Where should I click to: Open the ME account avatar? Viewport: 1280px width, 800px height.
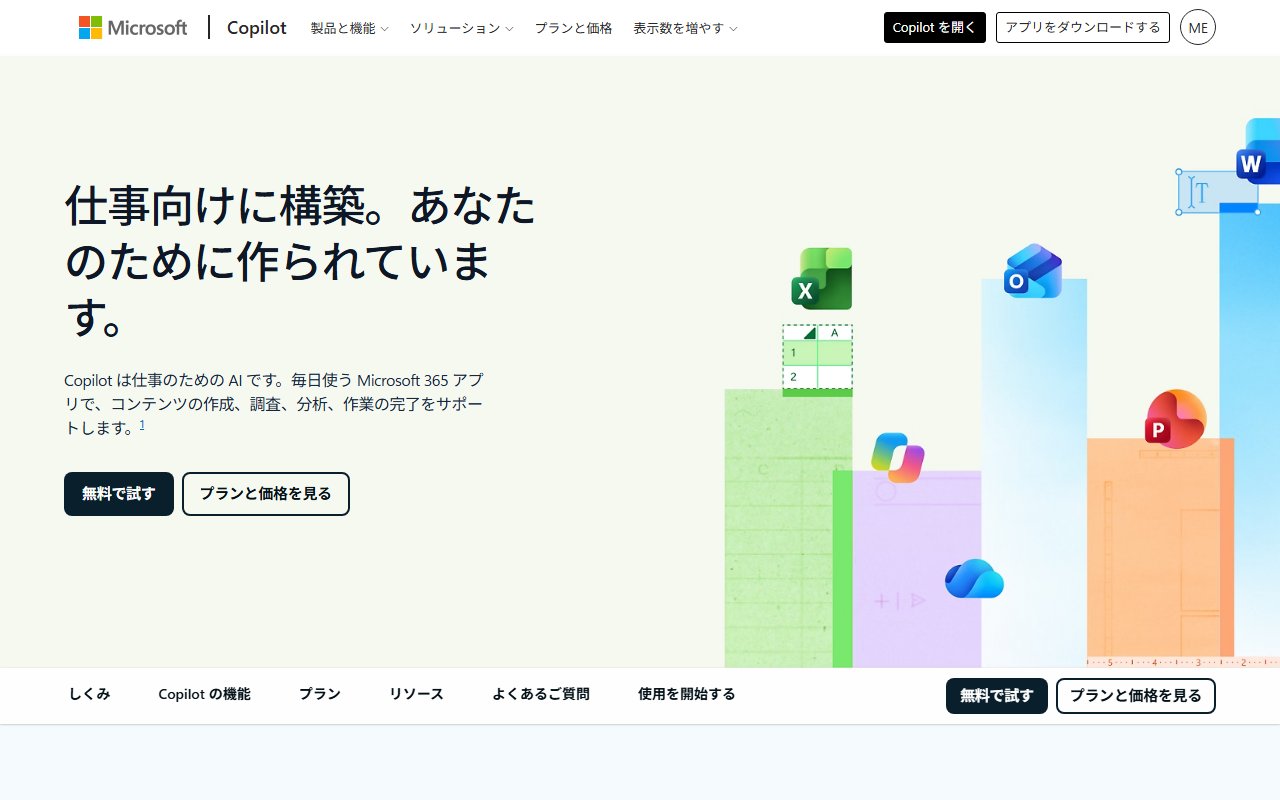[x=1198, y=27]
